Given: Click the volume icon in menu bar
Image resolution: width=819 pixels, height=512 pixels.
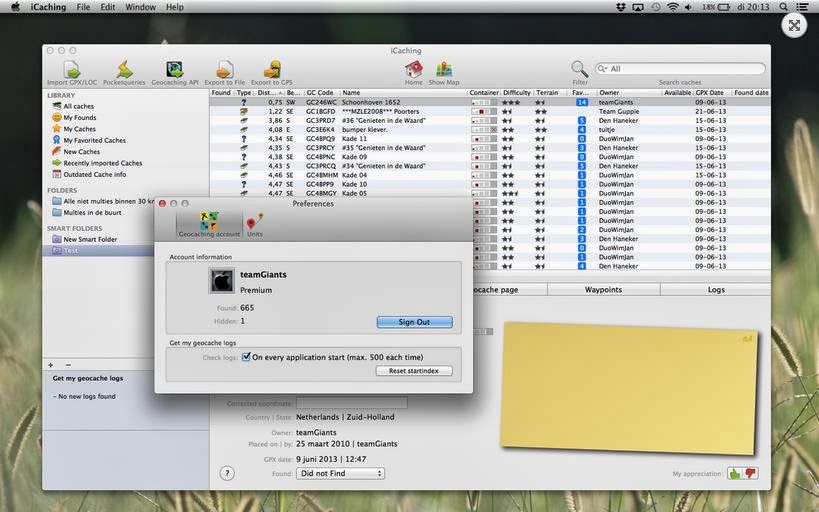Looking at the screenshot, I should pyautogui.click(x=688, y=7).
